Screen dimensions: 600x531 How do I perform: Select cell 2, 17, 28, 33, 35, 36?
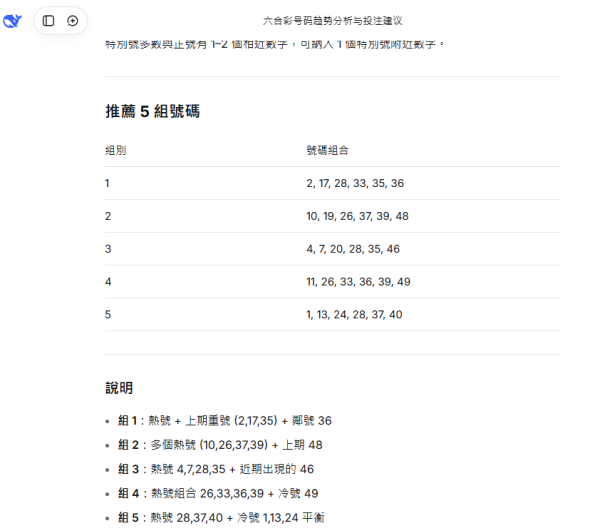point(355,183)
